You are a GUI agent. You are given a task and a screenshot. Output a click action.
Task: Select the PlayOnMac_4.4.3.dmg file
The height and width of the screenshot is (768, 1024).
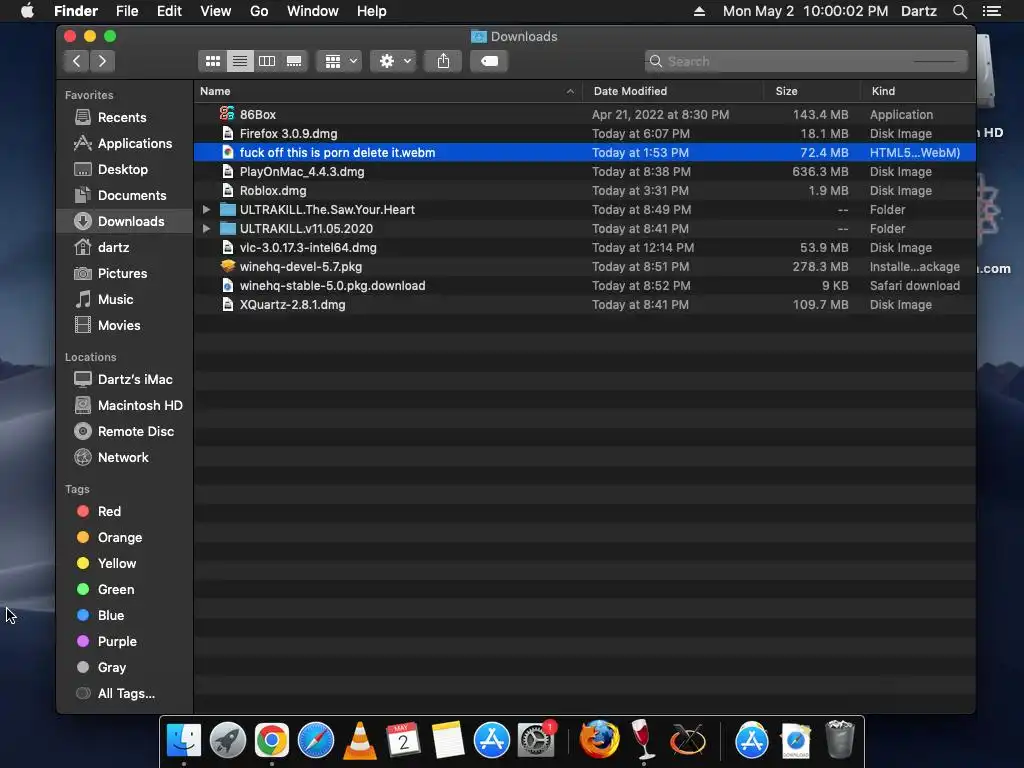(x=585, y=172)
